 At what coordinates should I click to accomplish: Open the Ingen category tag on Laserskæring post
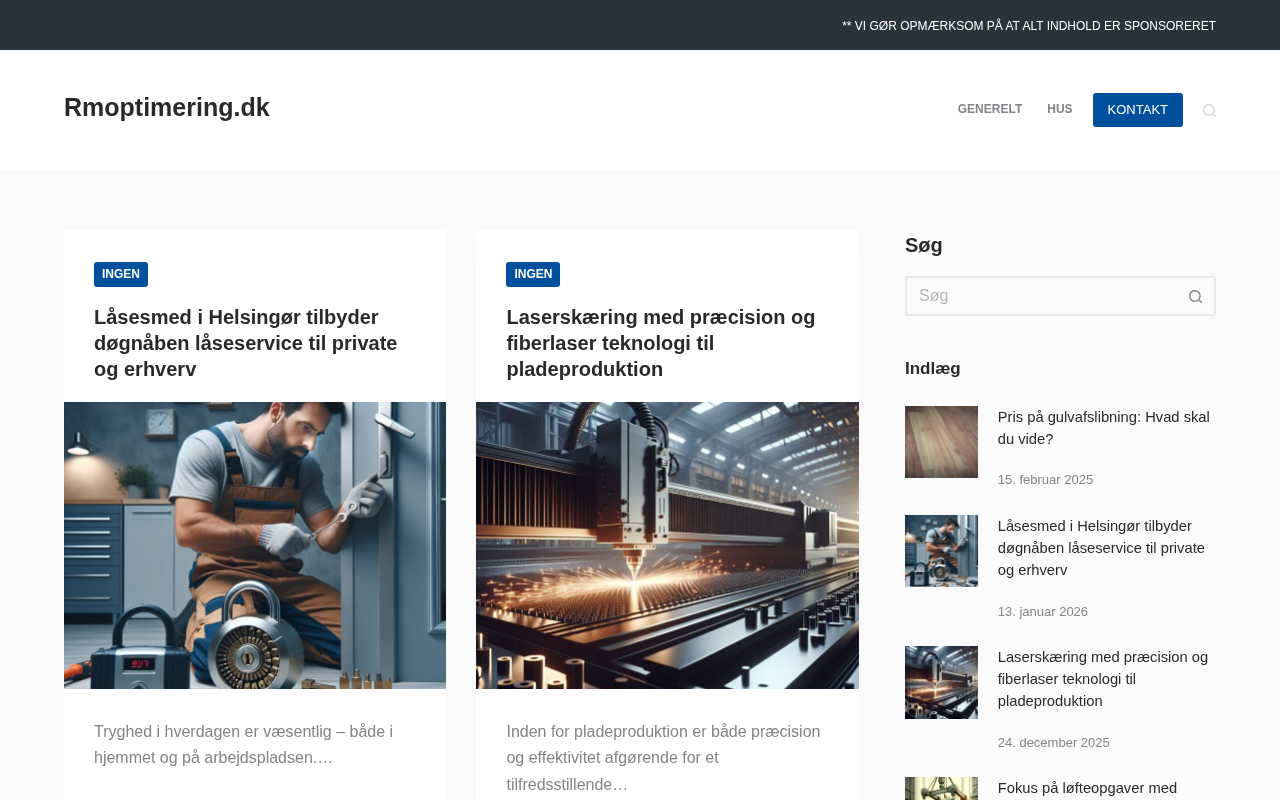pos(533,274)
